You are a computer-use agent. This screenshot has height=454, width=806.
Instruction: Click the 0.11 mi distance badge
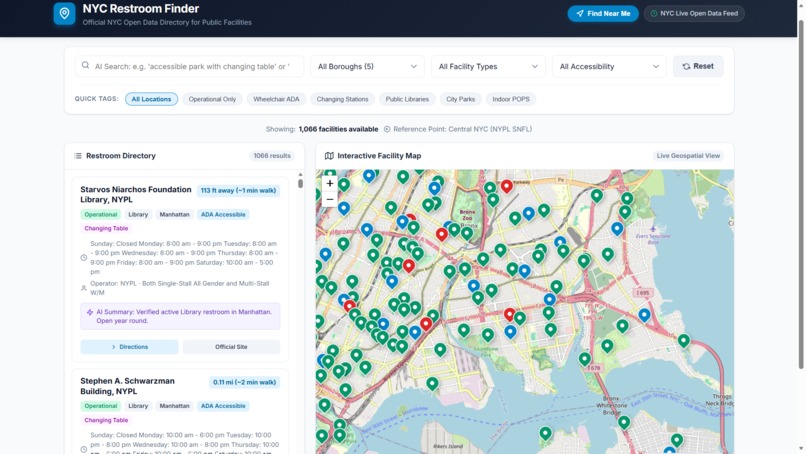pyautogui.click(x=244, y=382)
